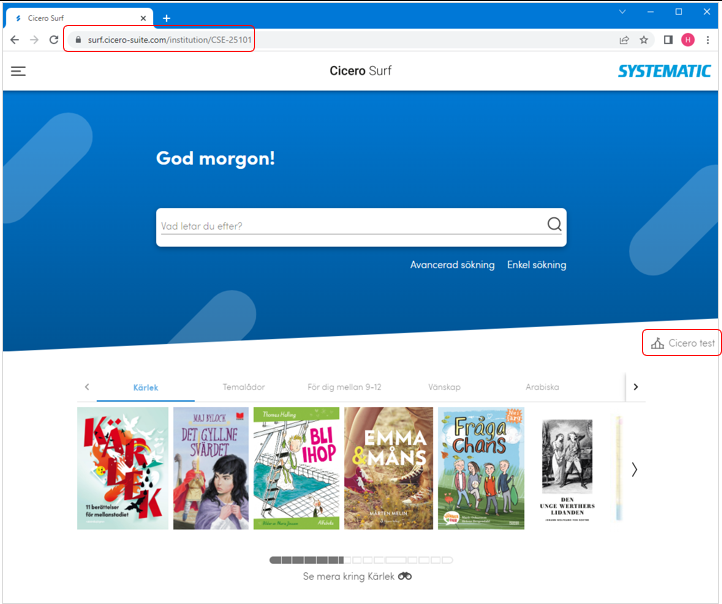Switch to the Vänskap tab
Screen dimensions: 722x604
pos(444,387)
